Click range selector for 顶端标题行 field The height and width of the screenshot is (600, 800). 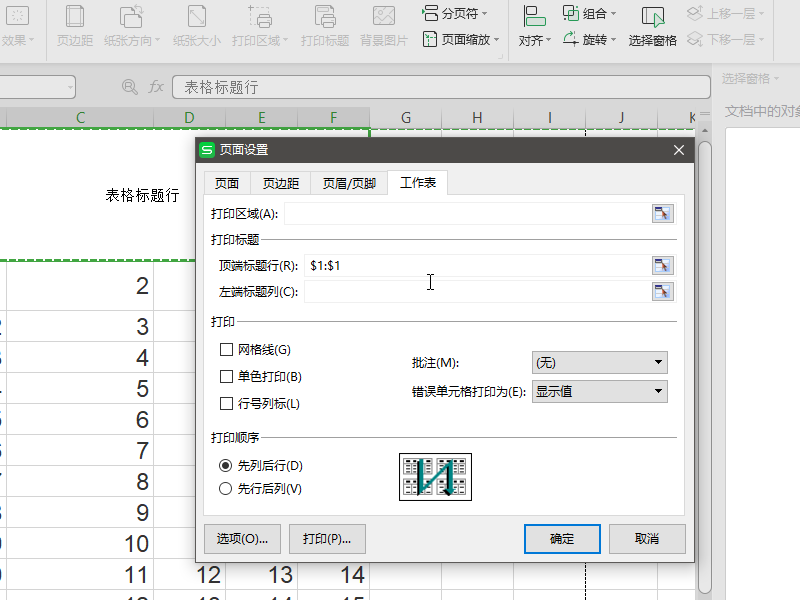click(662, 265)
